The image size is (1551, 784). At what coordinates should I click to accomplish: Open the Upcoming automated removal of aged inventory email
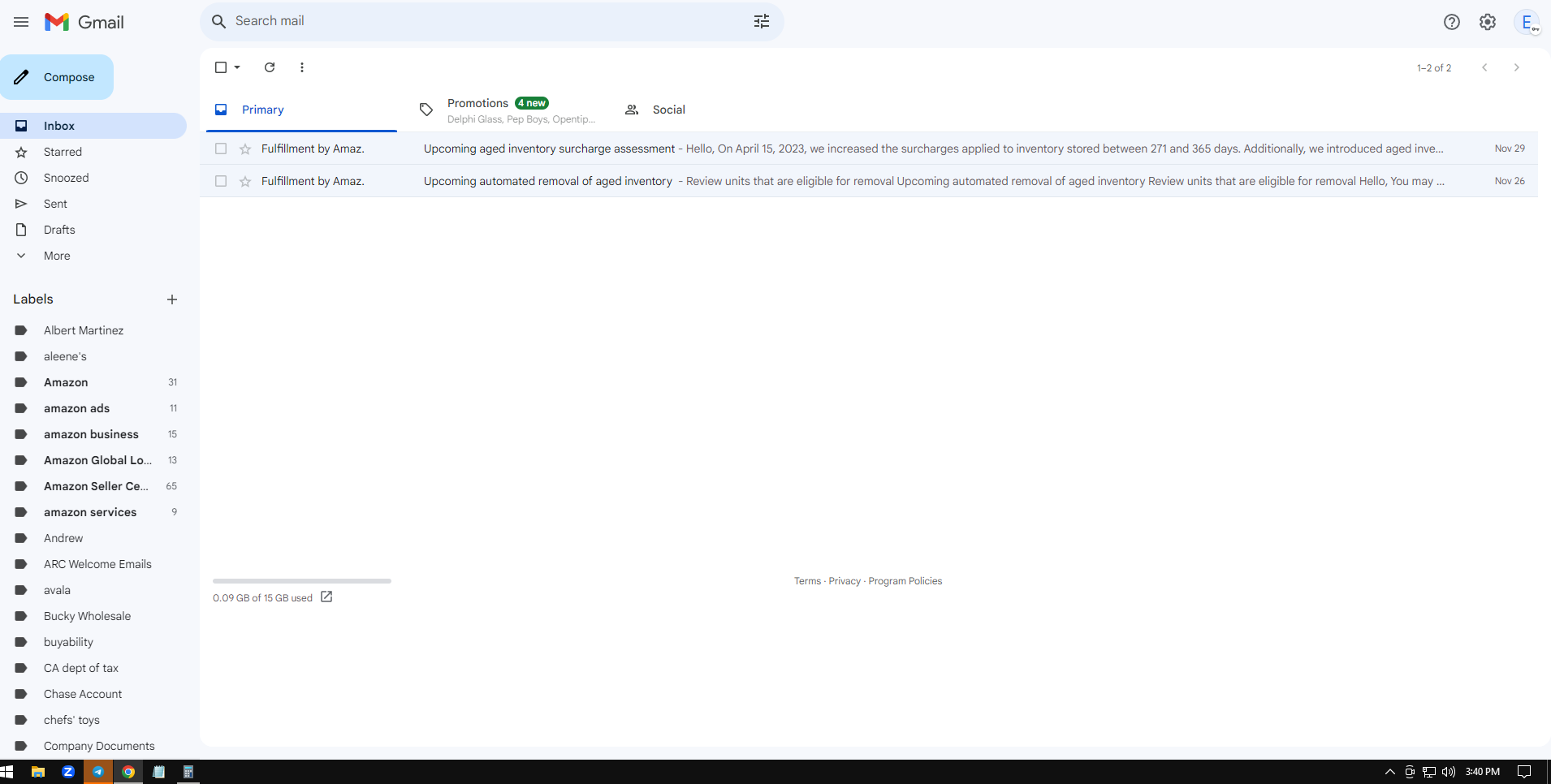coord(869,181)
